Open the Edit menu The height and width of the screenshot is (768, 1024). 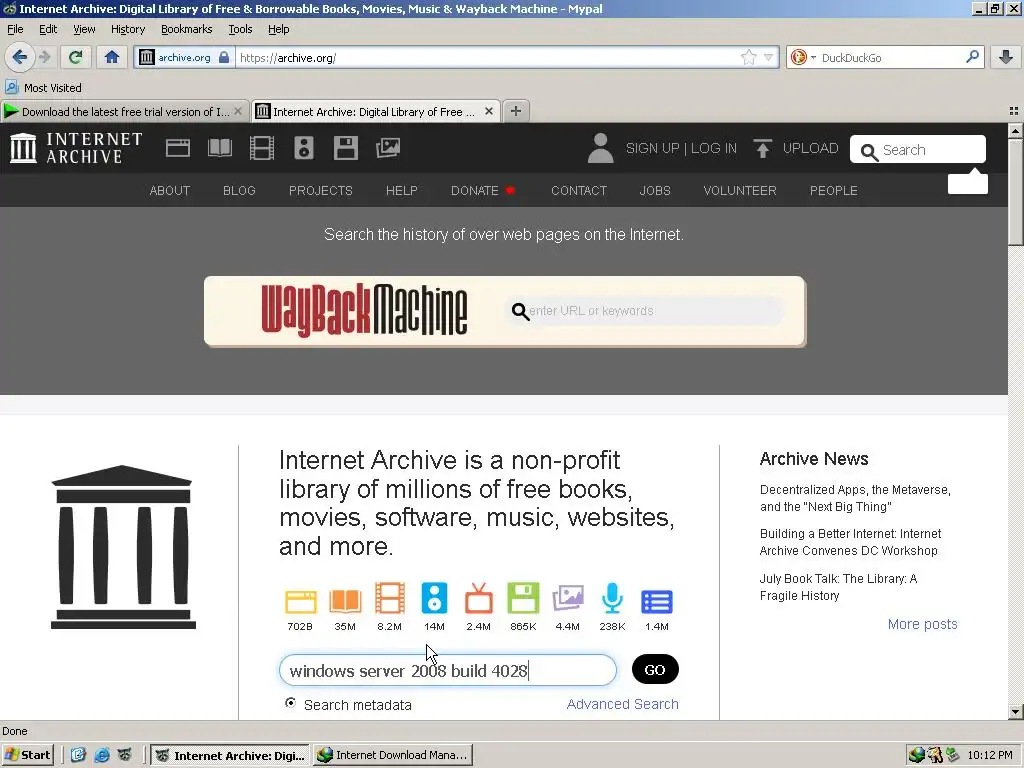click(x=48, y=29)
